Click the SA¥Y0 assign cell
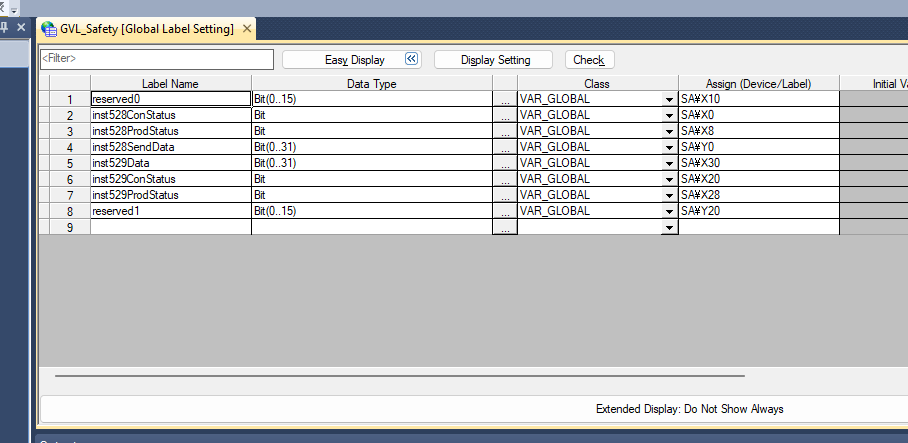Image resolution: width=908 pixels, height=443 pixels. coord(759,147)
